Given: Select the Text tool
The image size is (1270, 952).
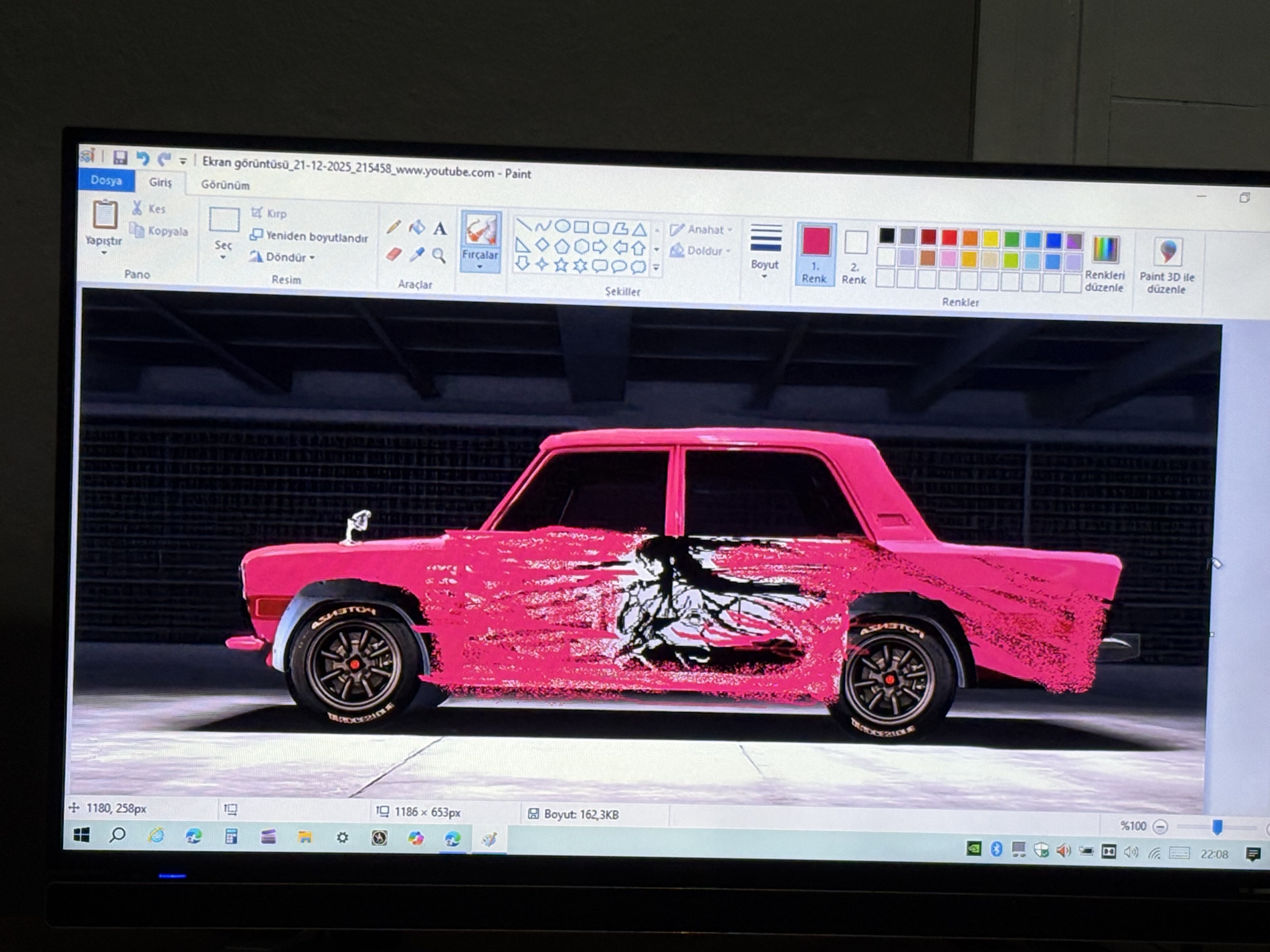Looking at the screenshot, I should point(440,229).
